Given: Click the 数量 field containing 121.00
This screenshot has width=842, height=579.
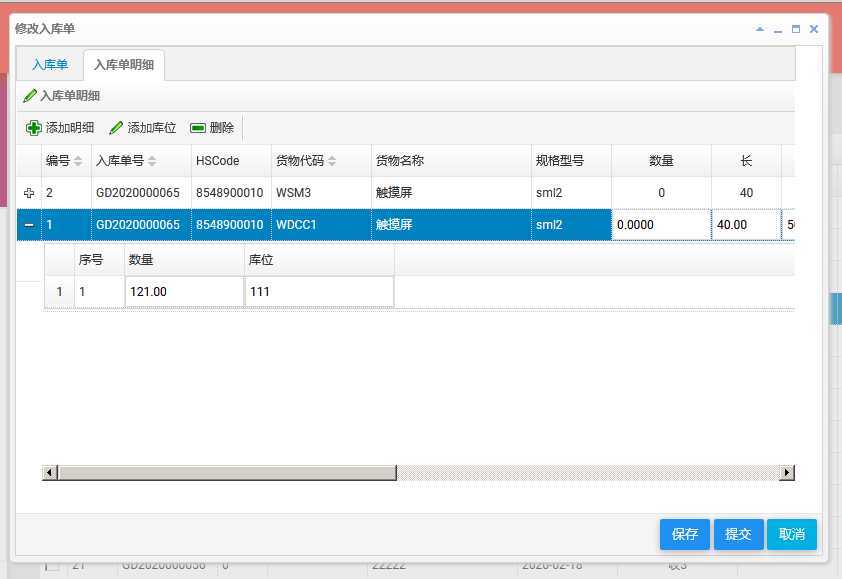Looking at the screenshot, I should point(184,292).
